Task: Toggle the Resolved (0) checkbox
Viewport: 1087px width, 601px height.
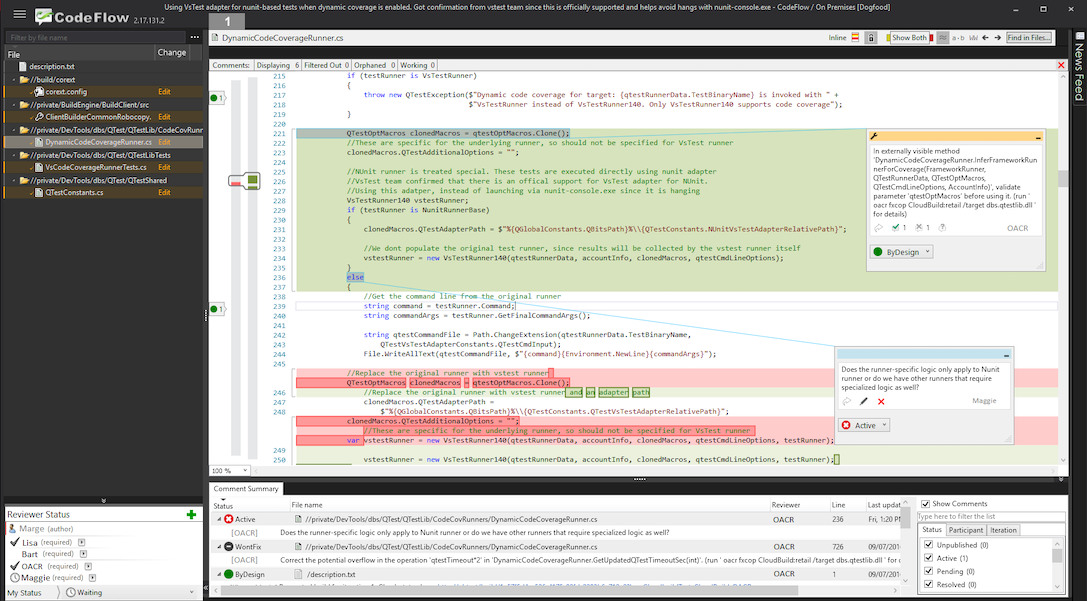Action: point(929,584)
